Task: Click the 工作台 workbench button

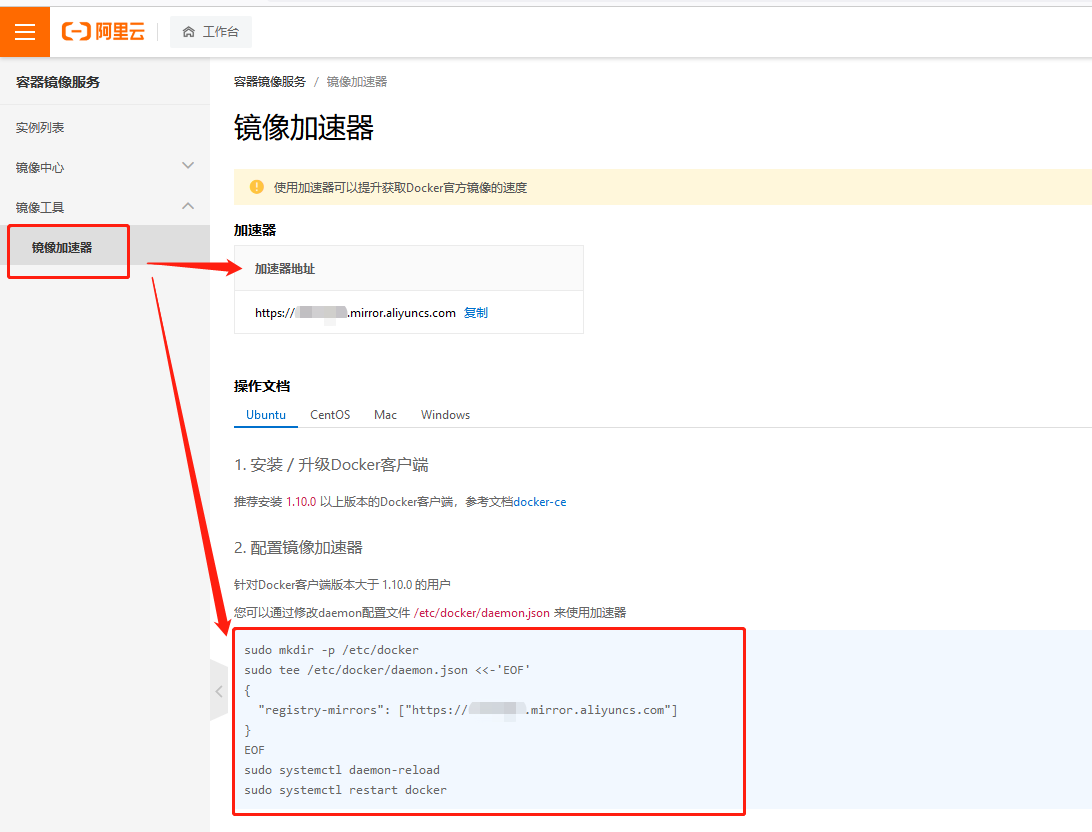Action: (x=210, y=32)
